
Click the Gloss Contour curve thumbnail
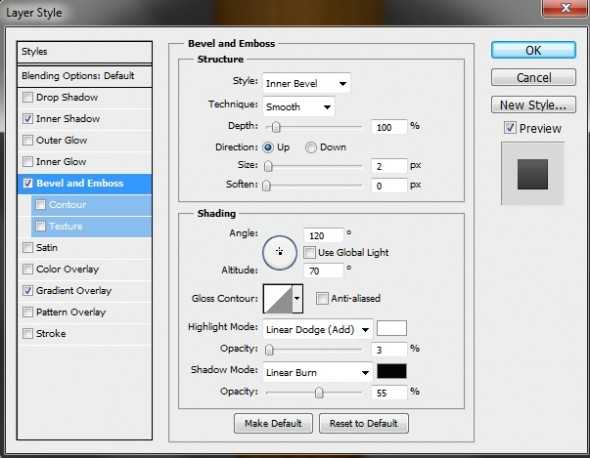(278, 298)
